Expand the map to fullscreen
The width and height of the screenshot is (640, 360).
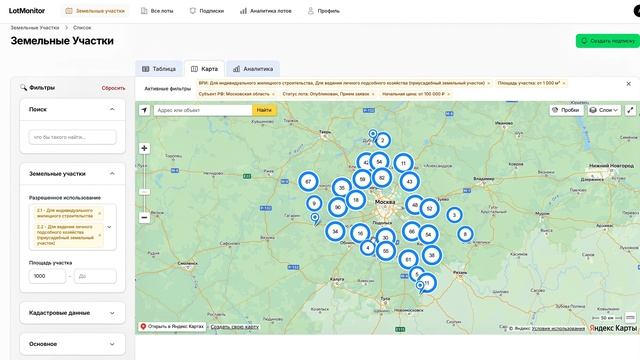[x=631, y=110]
